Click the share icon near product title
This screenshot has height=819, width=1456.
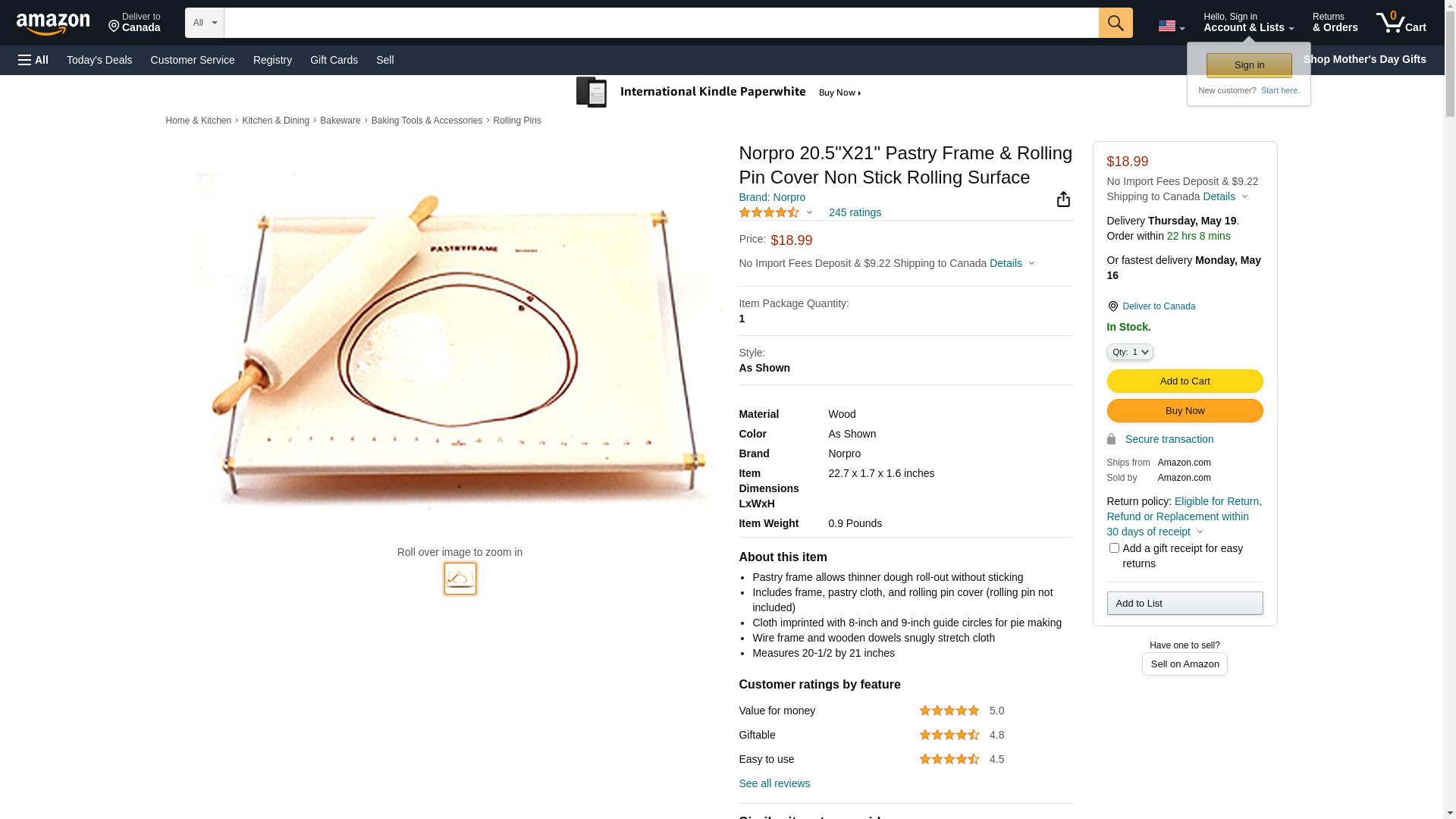point(1063,199)
